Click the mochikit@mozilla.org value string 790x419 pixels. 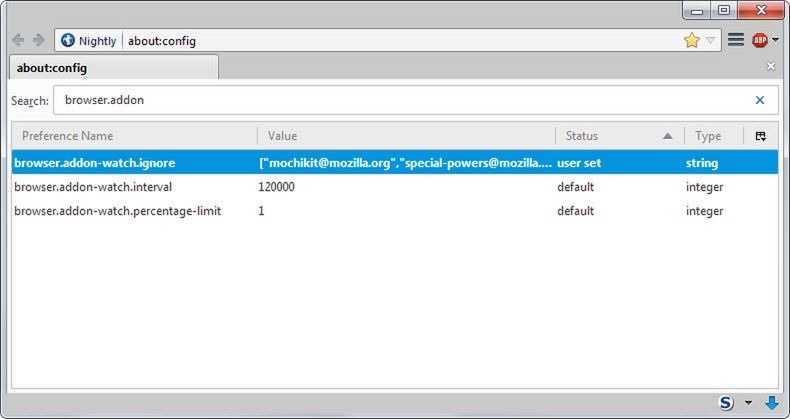point(405,163)
